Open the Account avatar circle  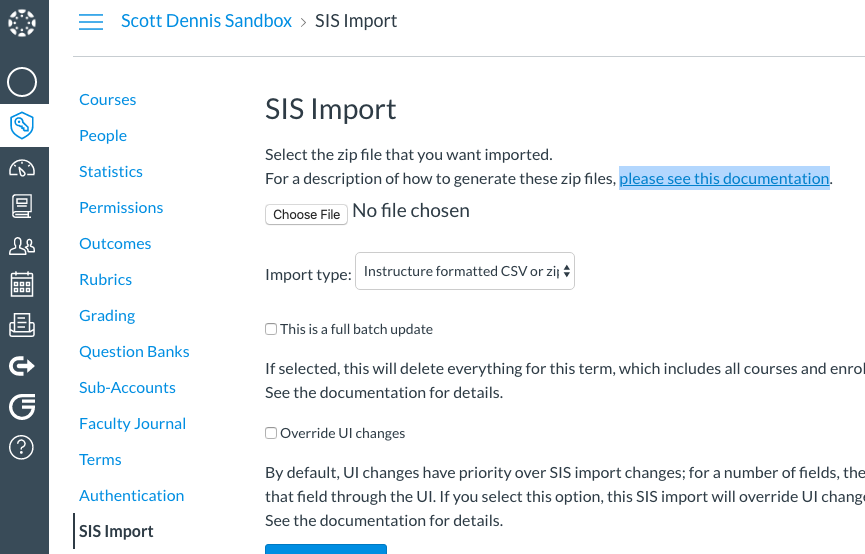pos(22,81)
